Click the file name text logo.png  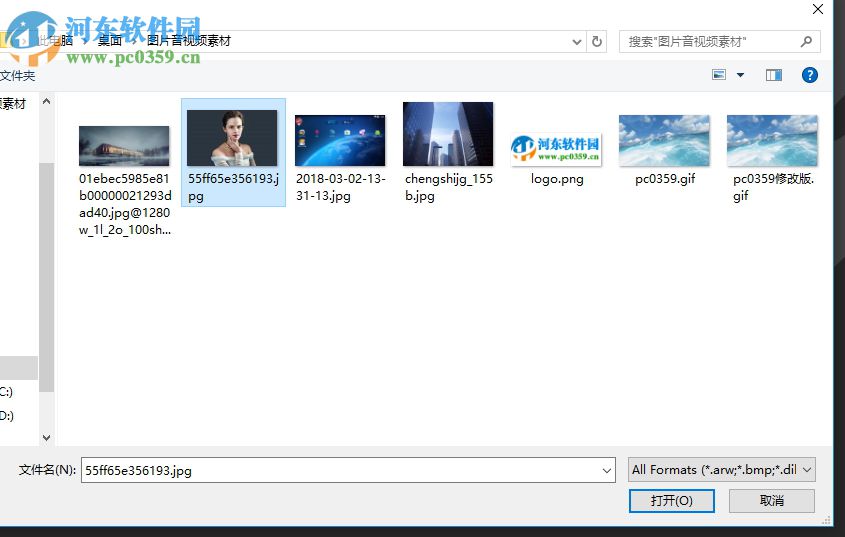[557, 179]
